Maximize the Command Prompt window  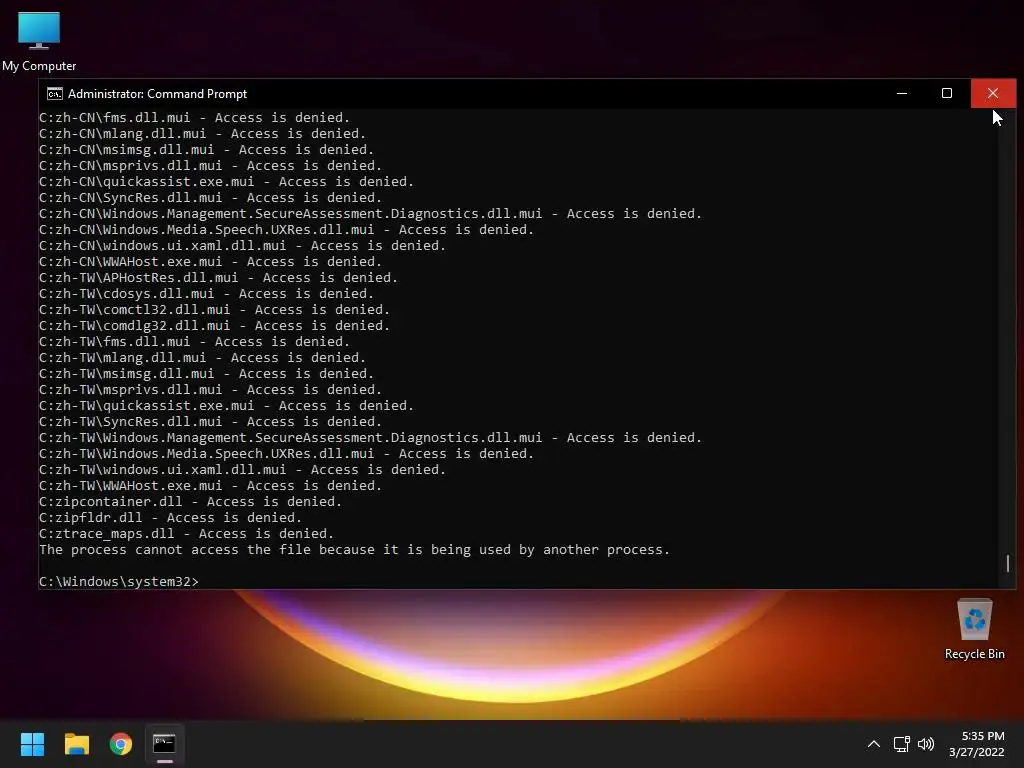(x=946, y=93)
